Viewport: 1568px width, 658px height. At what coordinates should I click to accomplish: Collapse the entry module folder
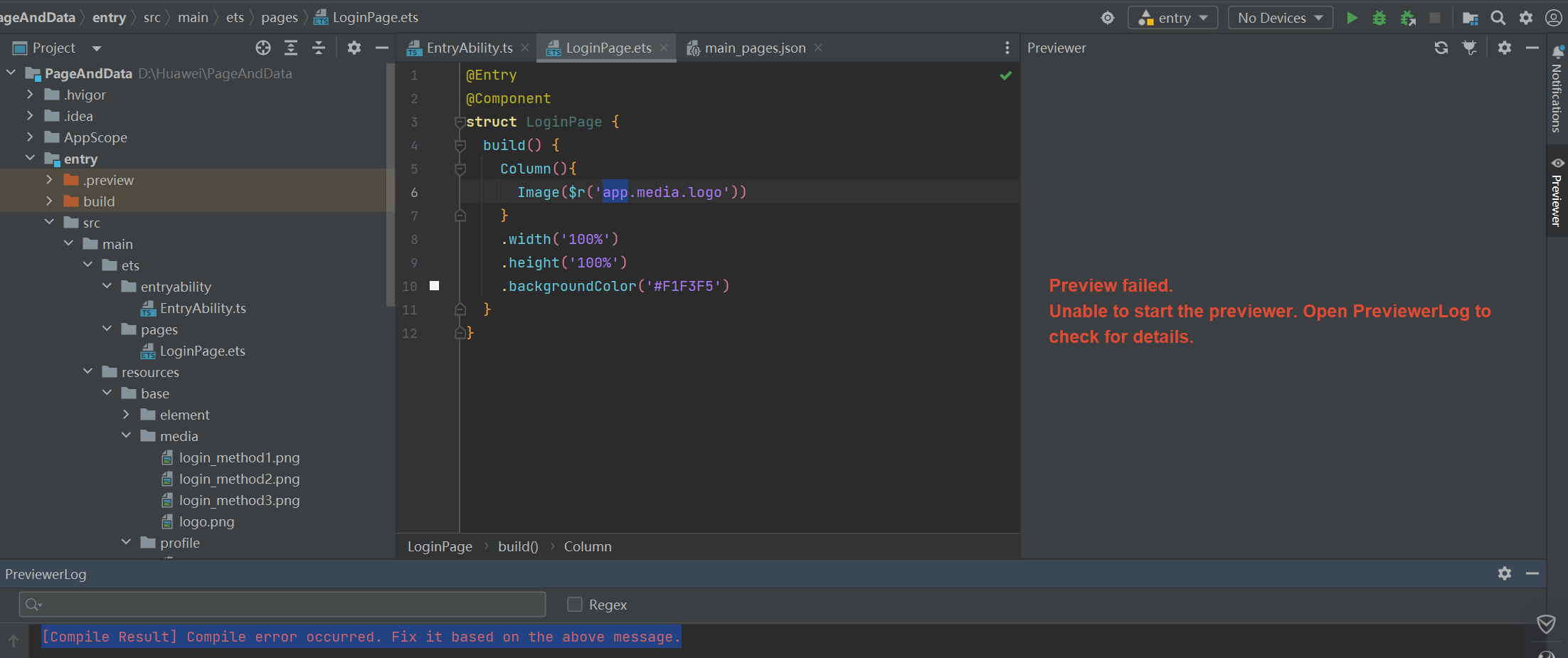tap(30, 158)
